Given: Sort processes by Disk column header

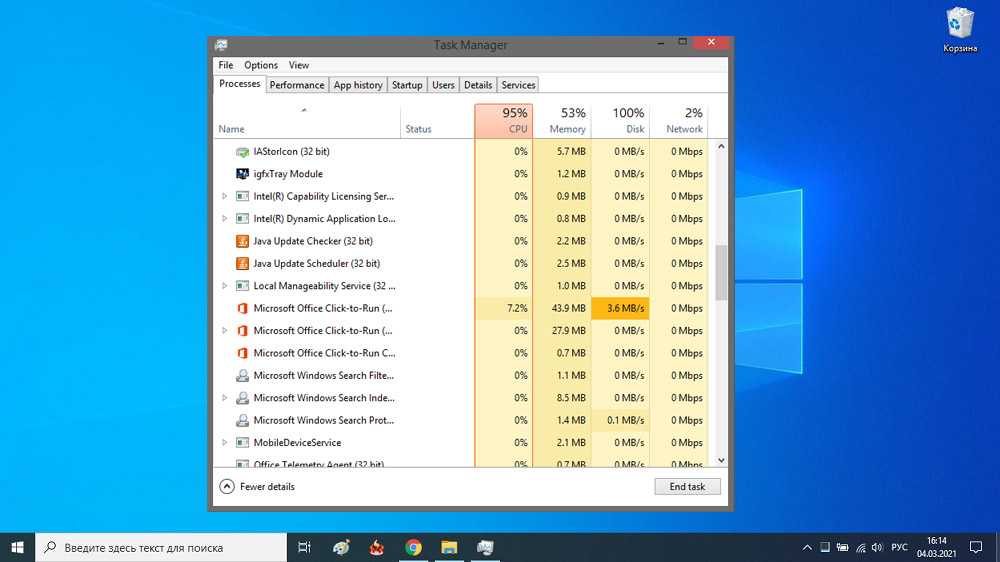Looking at the screenshot, I should tap(620, 121).
